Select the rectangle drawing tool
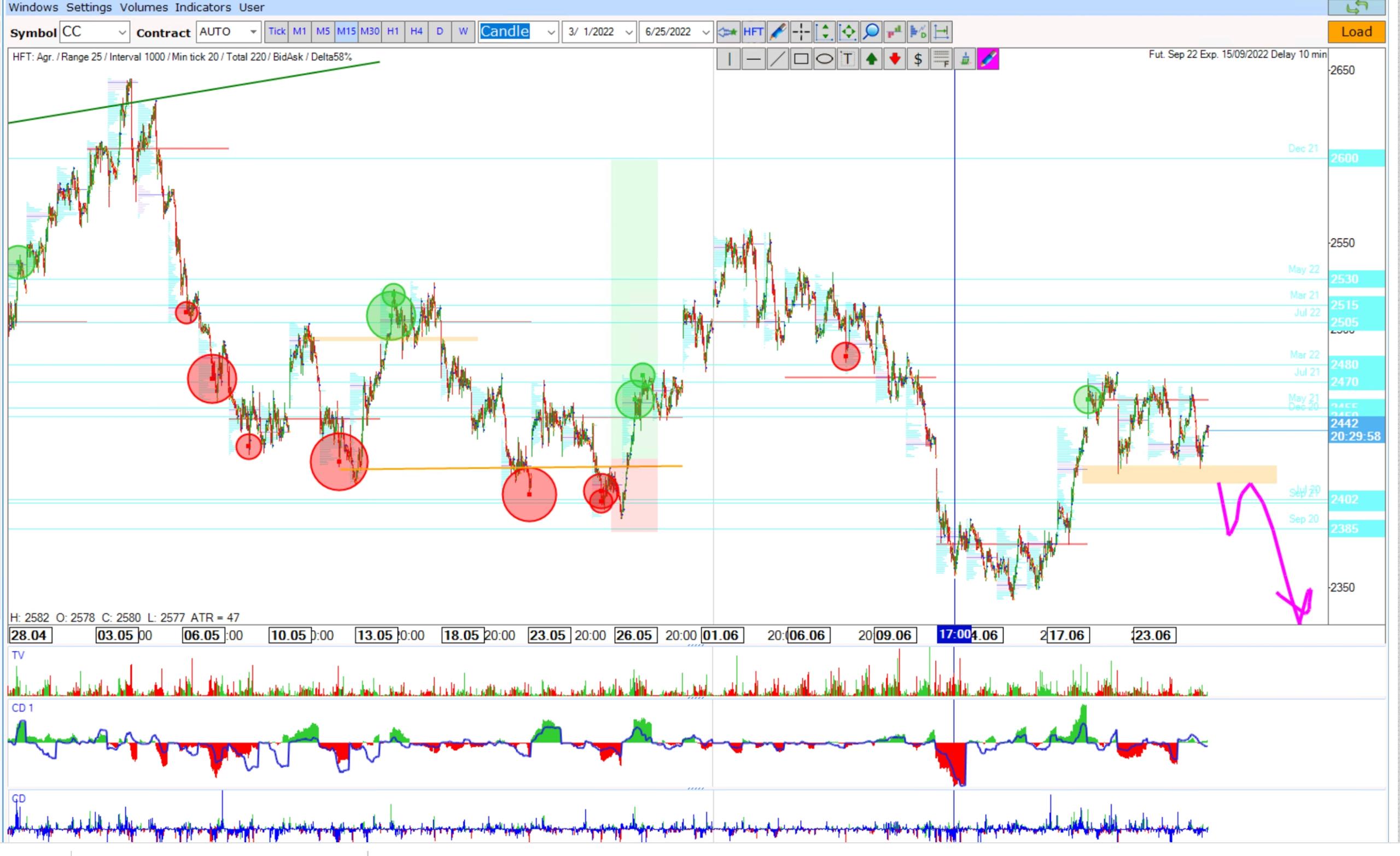Viewport: 1400px width, 856px height. pyautogui.click(x=801, y=59)
